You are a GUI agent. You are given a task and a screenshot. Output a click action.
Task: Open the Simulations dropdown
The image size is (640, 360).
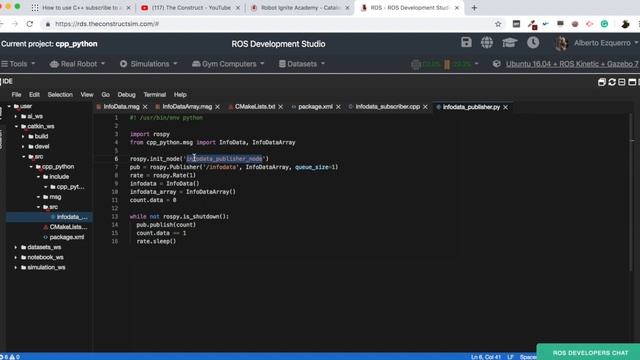(149, 64)
